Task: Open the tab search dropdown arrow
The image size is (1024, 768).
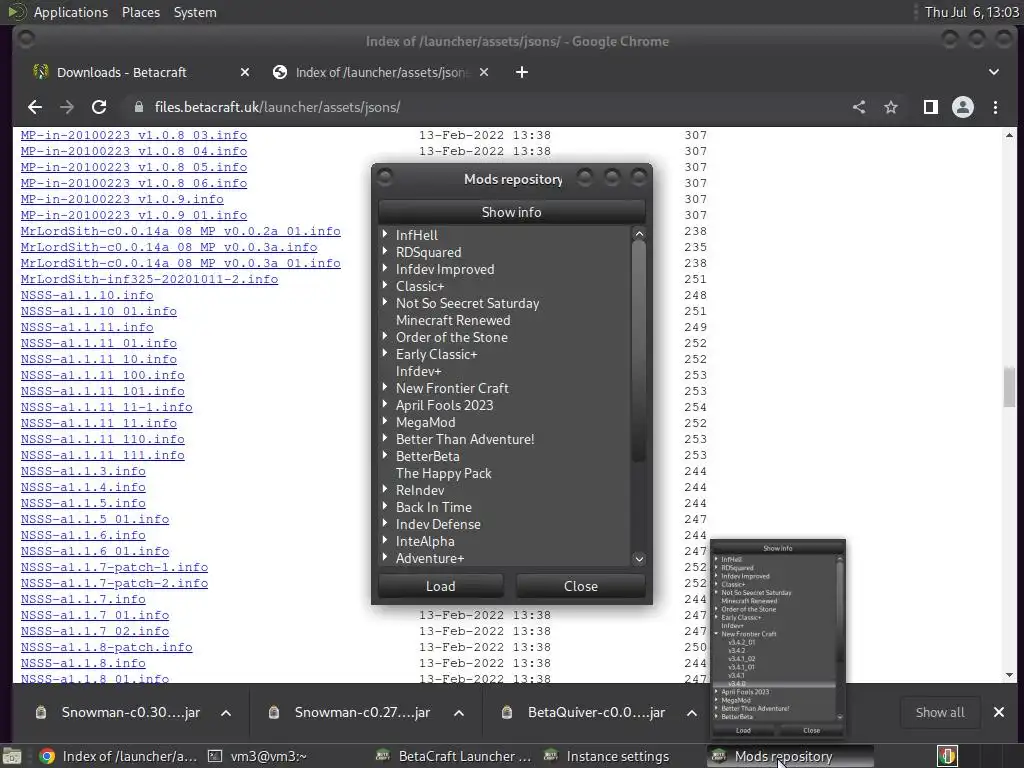Action: click(993, 72)
